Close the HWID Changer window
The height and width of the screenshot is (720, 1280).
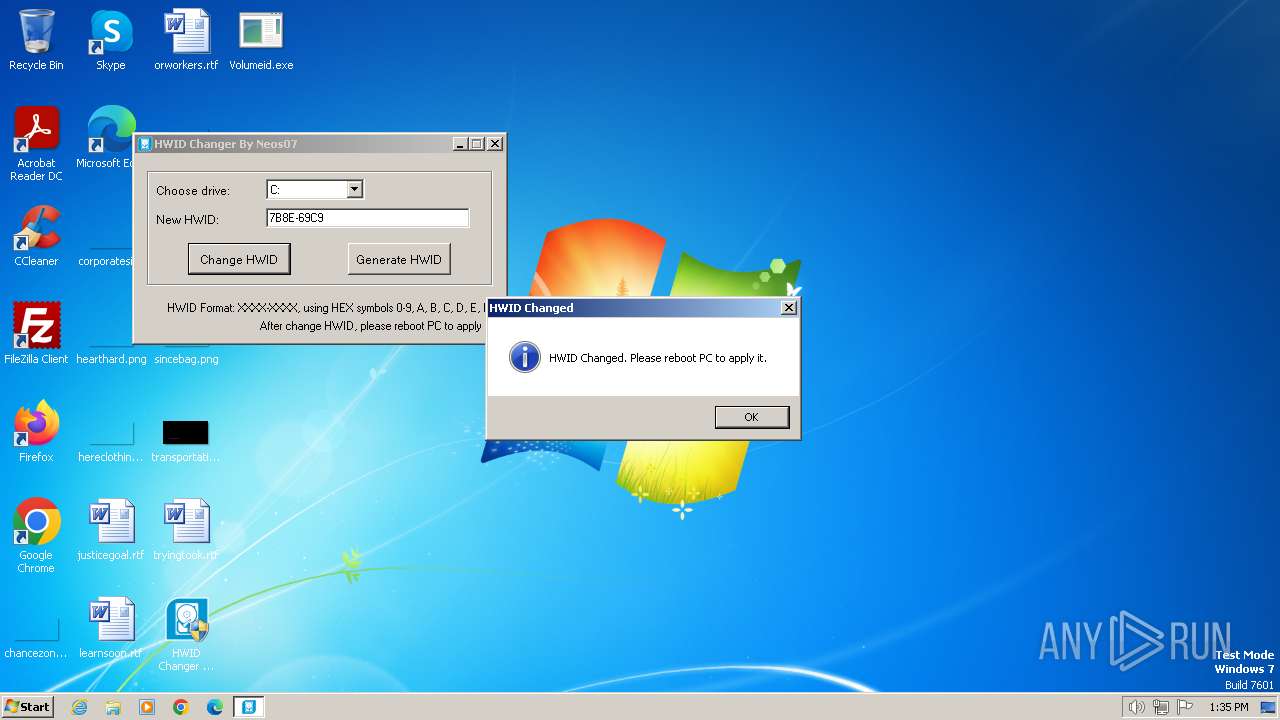point(494,144)
